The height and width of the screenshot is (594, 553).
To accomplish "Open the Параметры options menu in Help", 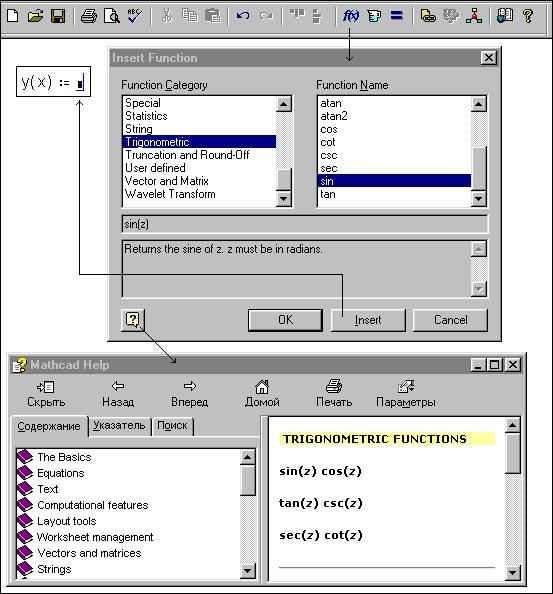I will pyautogui.click(x=406, y=394).
